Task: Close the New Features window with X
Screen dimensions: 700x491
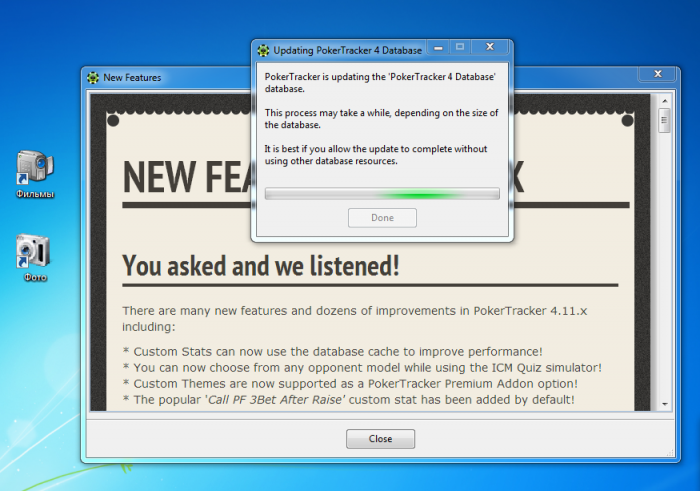Action: (658, 74)
